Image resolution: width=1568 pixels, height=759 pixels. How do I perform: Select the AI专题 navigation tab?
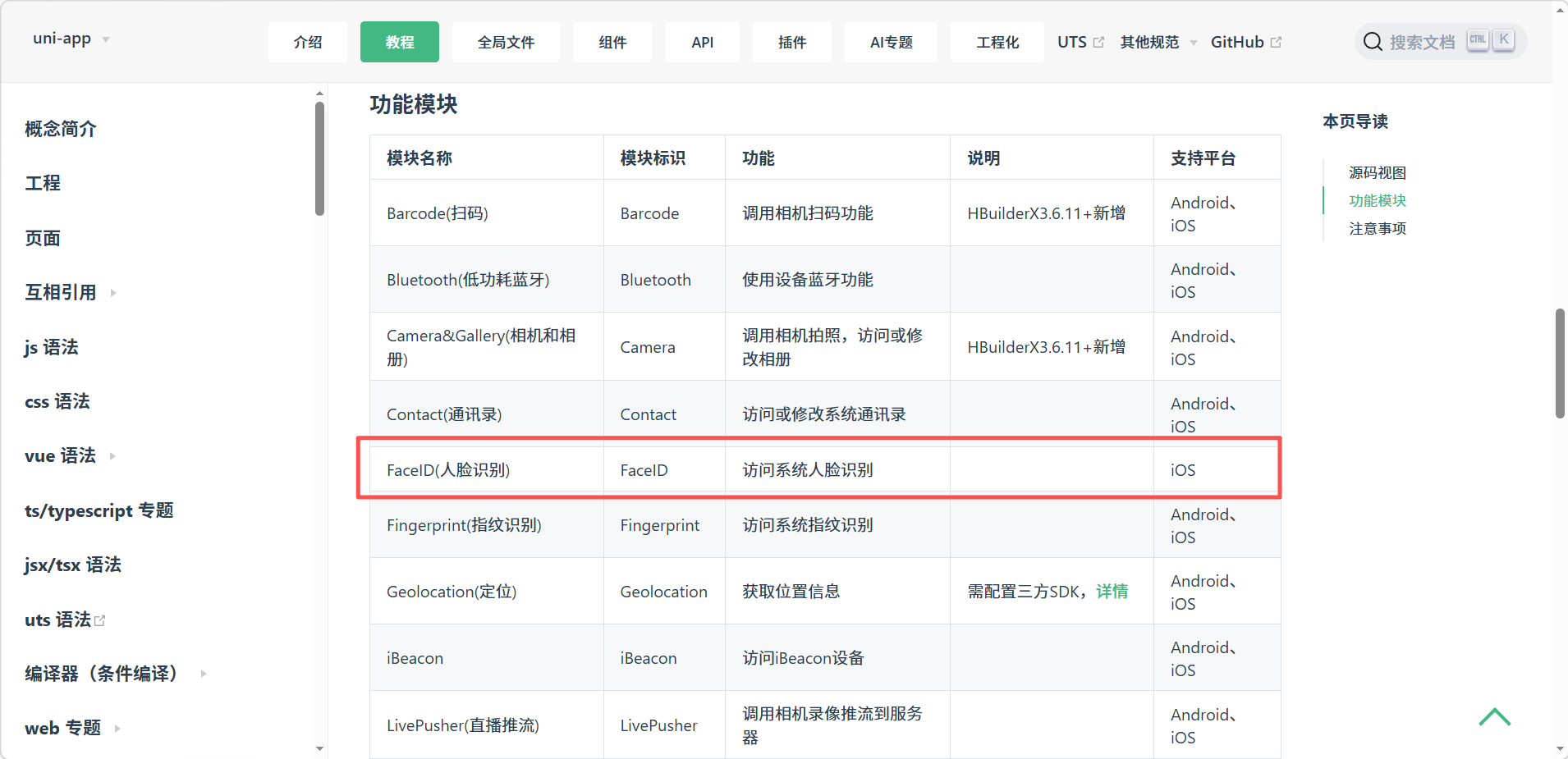coord(891,43)
